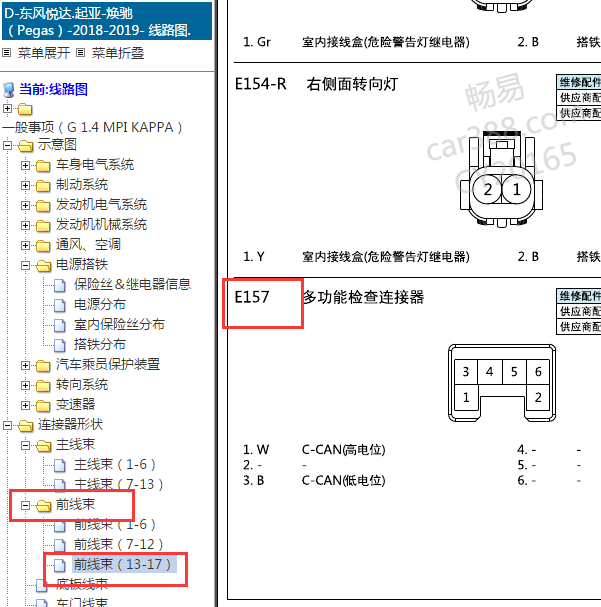The image size is (601, 607).
Task: Expand the 制动系统 node
Action: [x=26, y=185]
